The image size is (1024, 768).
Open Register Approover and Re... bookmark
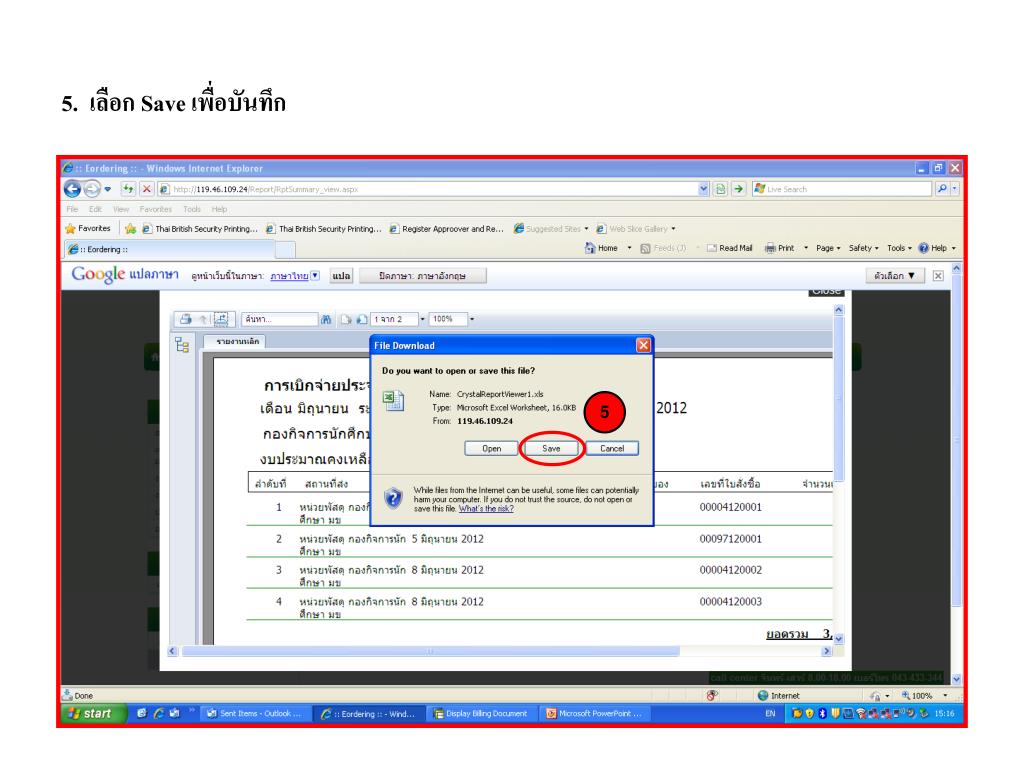coord(447,229)
